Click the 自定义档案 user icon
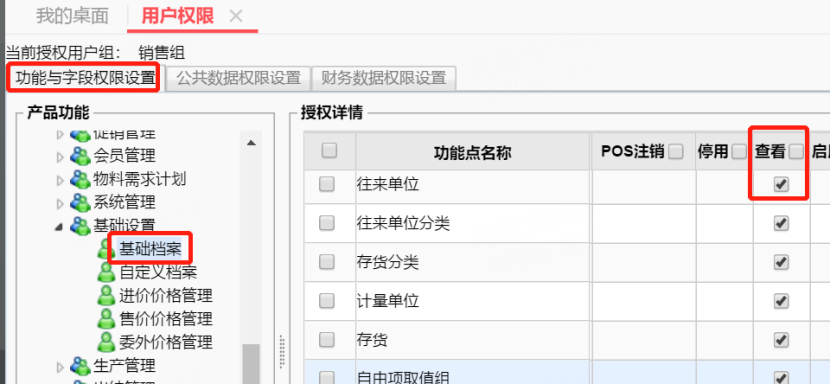831x385 pixels. click(x=107, y=272)
